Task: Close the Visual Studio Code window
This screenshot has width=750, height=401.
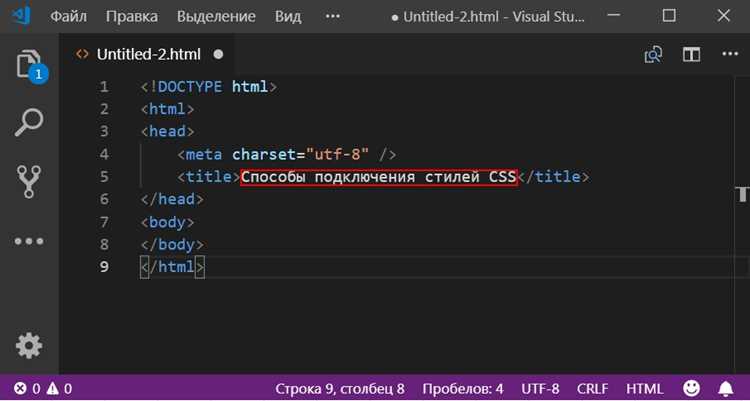Action: pyautogui.click(x=723, y=16)
